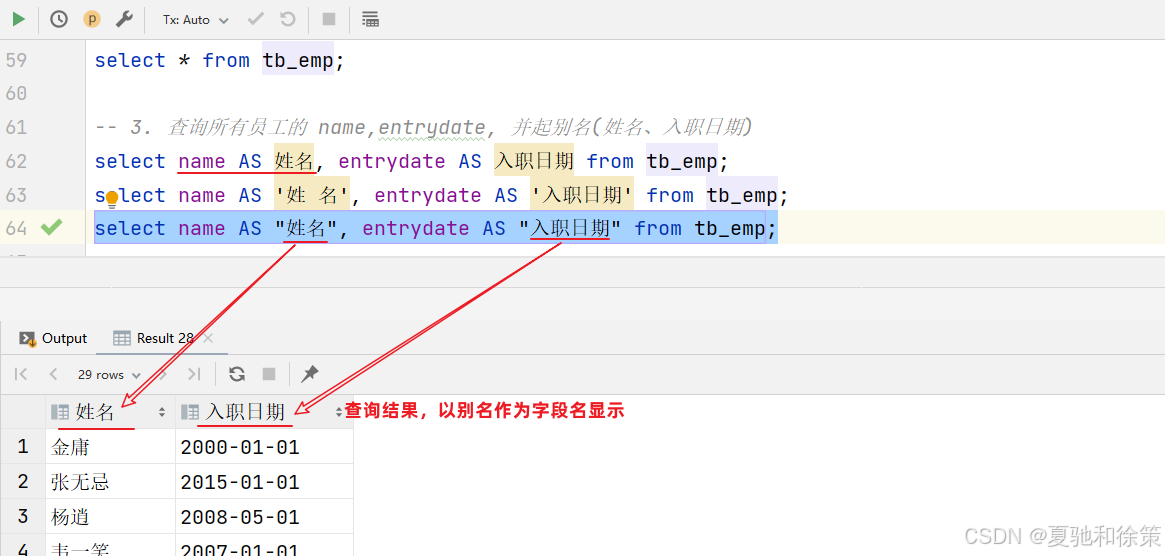Switch to the Result 28 tab
The height and width of the screenshot is (556, 1165).
click(154, 338)
